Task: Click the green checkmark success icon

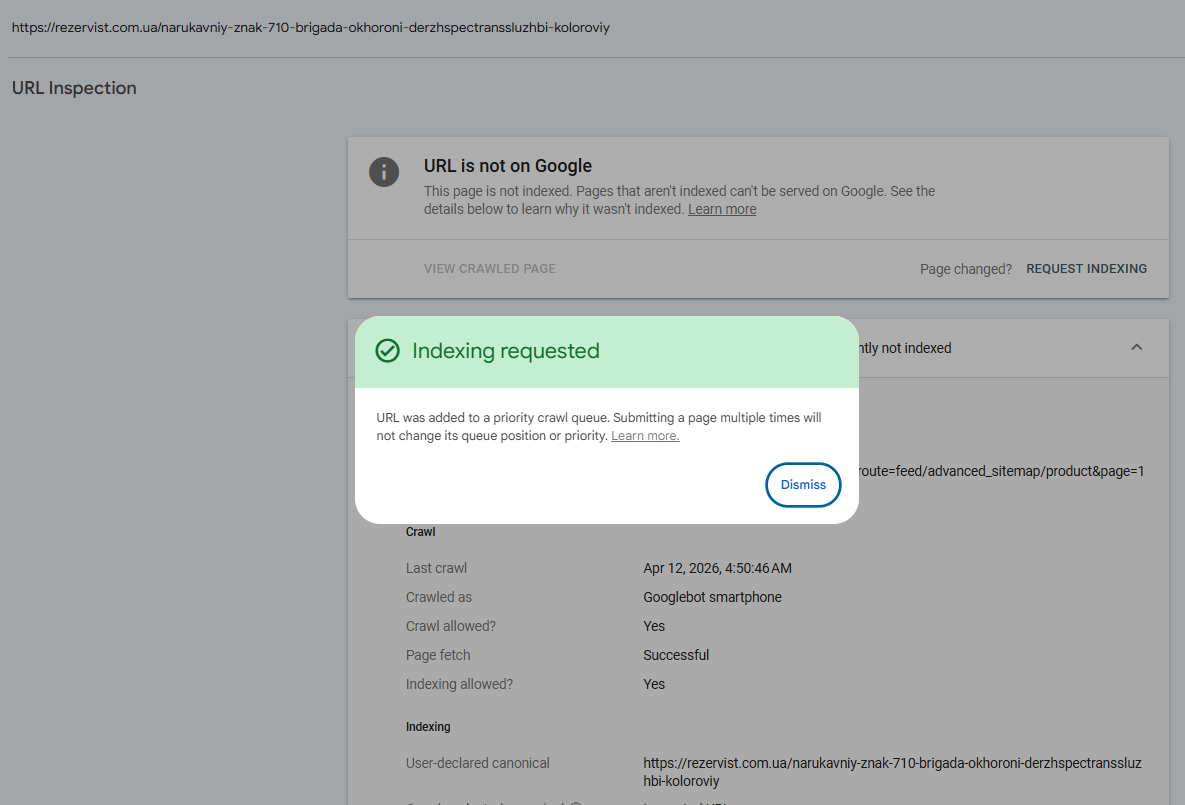Action: point(387,351)
